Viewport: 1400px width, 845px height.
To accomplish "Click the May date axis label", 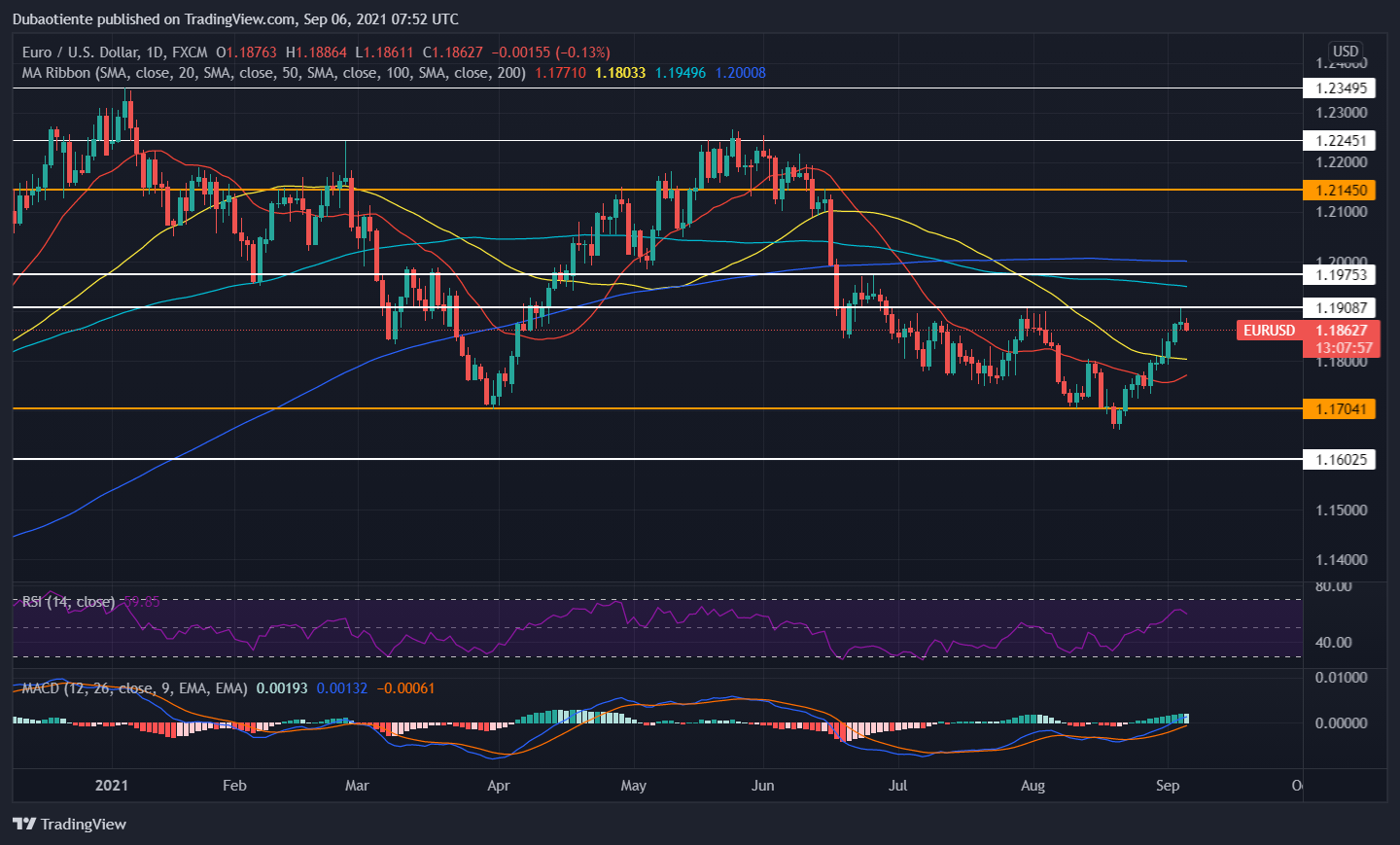I will [x=633, y=785].
